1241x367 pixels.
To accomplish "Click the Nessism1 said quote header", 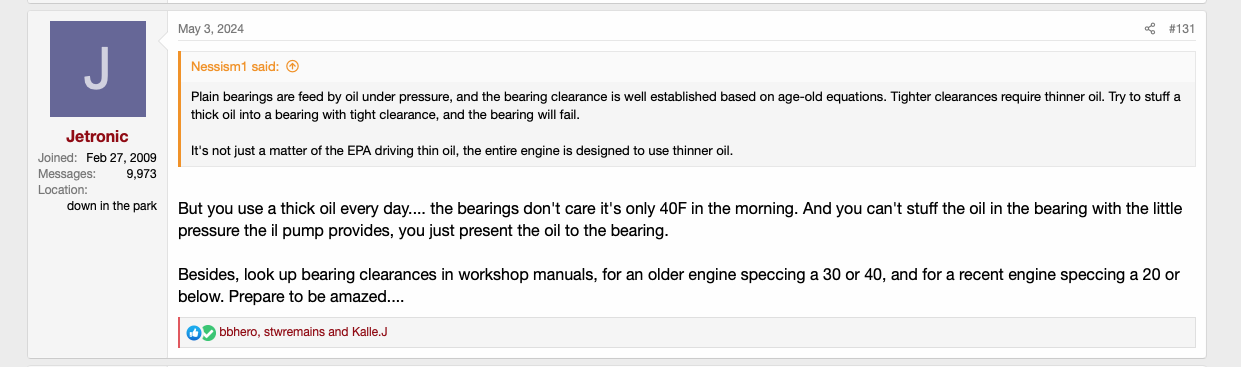I will click(x=236, y=67).
